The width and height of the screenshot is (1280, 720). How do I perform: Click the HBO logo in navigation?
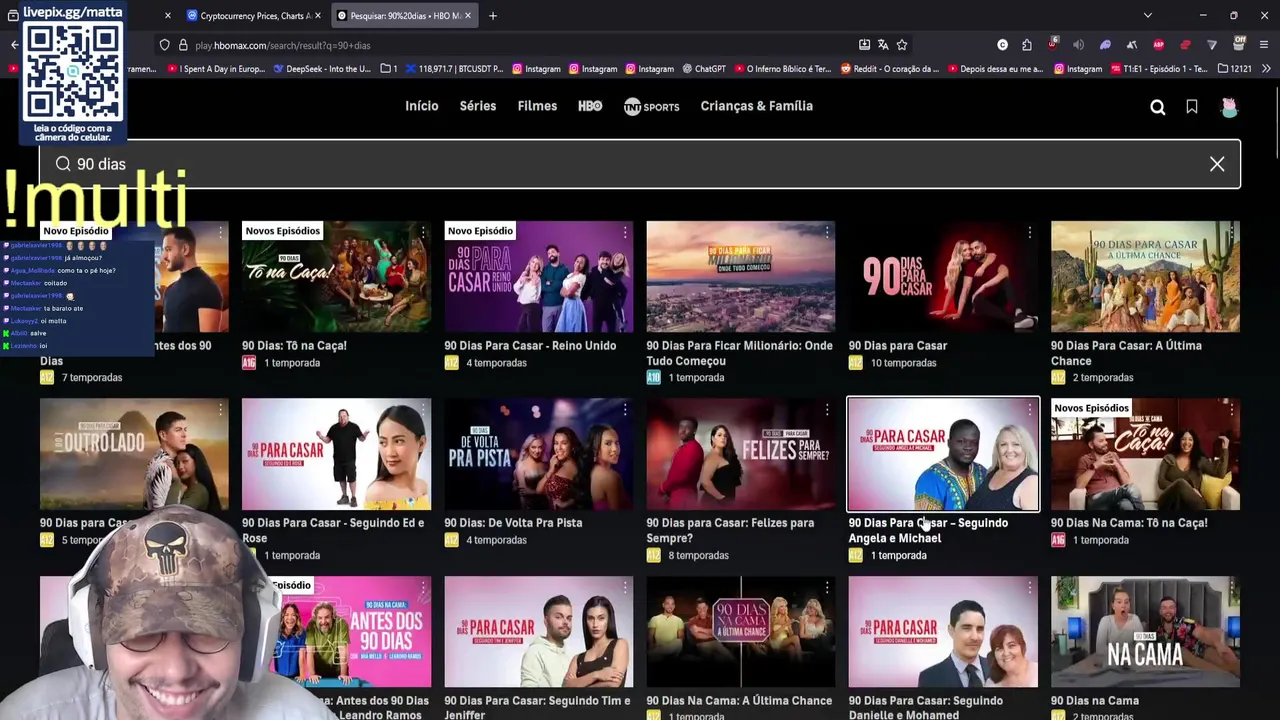point(590,106)
